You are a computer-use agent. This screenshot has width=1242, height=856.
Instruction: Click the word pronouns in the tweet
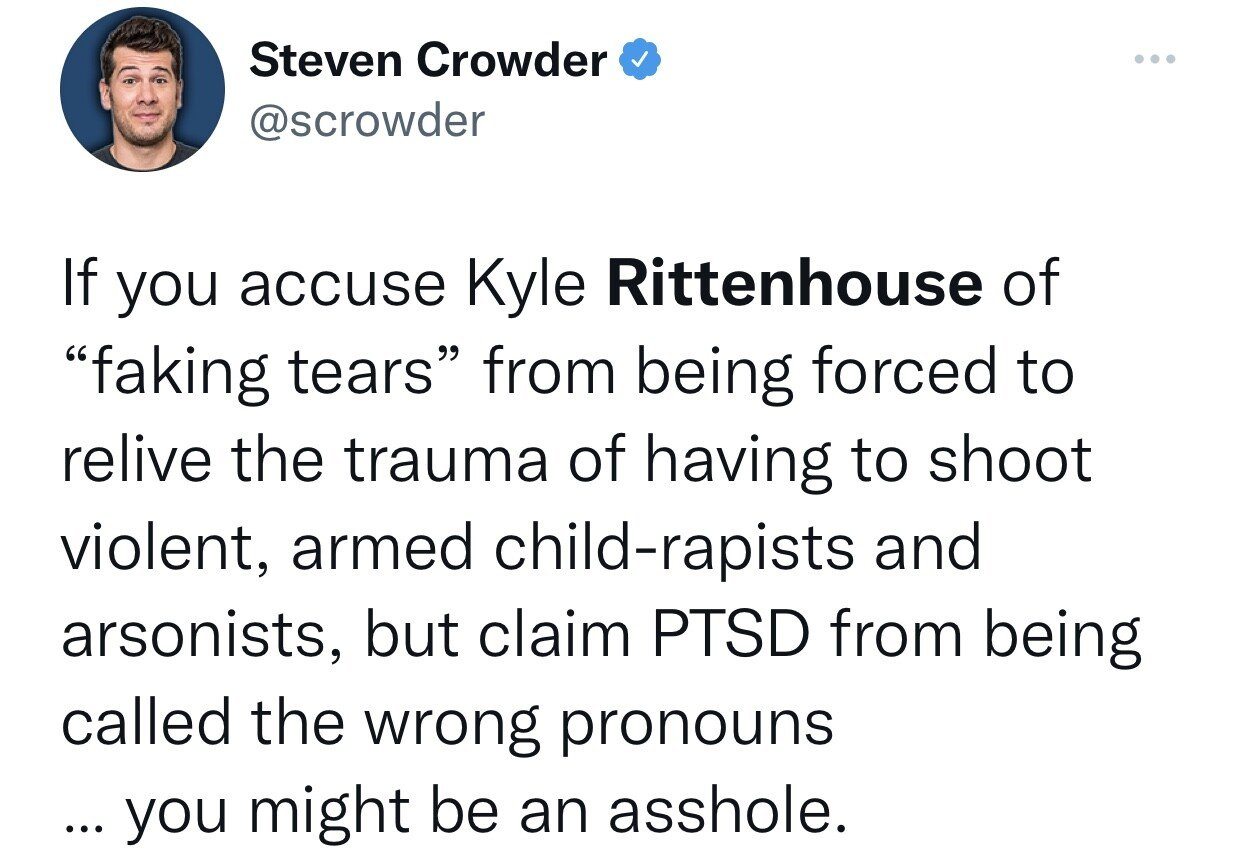click(695, 724)
